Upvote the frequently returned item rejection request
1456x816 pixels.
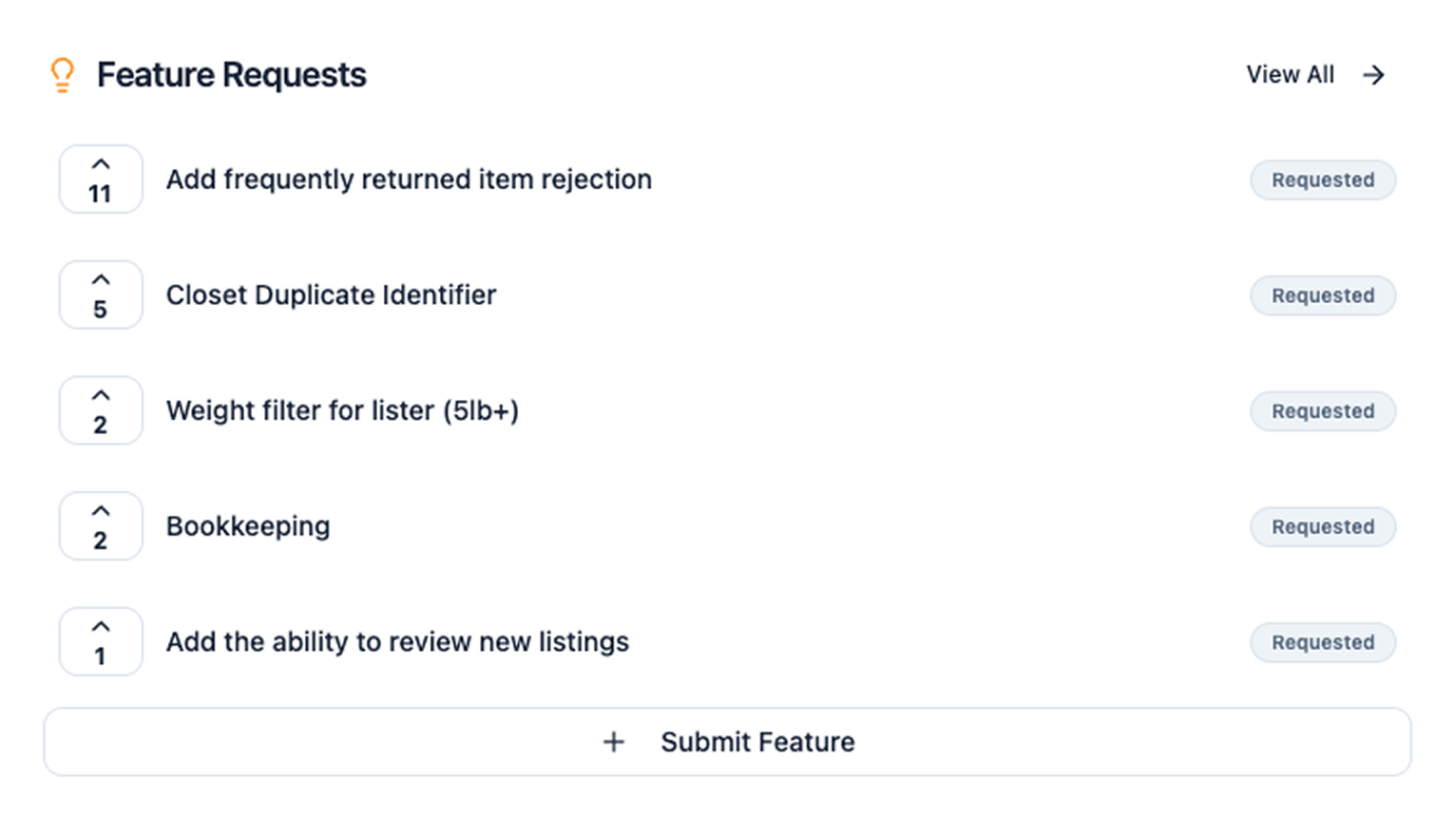pos(101,180)
